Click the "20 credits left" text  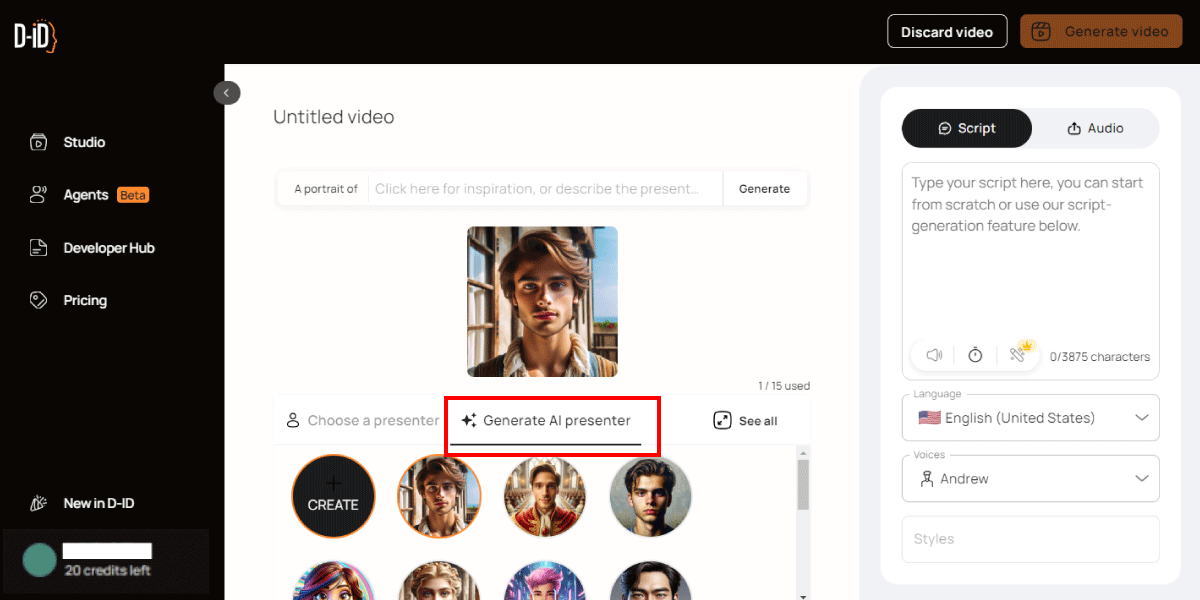pos(108,571)
